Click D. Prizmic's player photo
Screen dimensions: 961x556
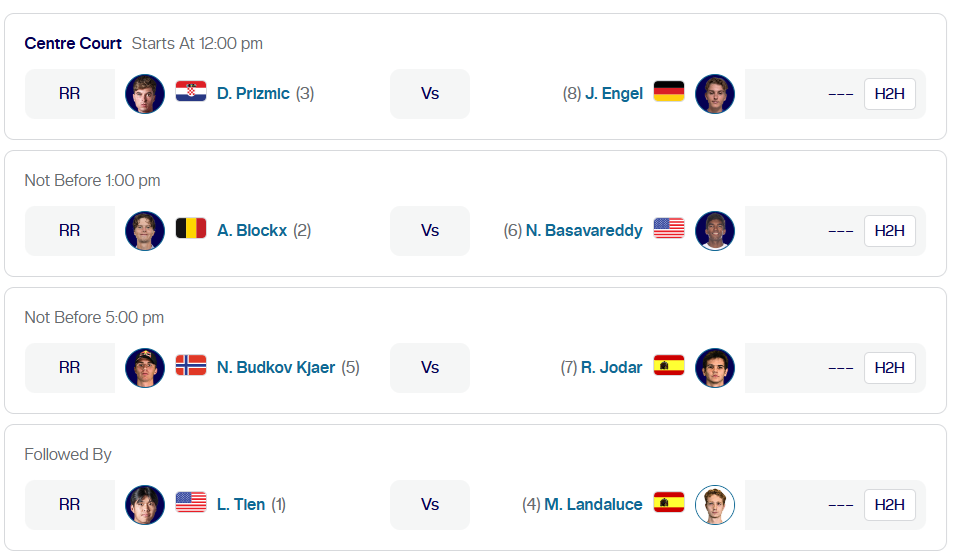[x=145, y=94]
